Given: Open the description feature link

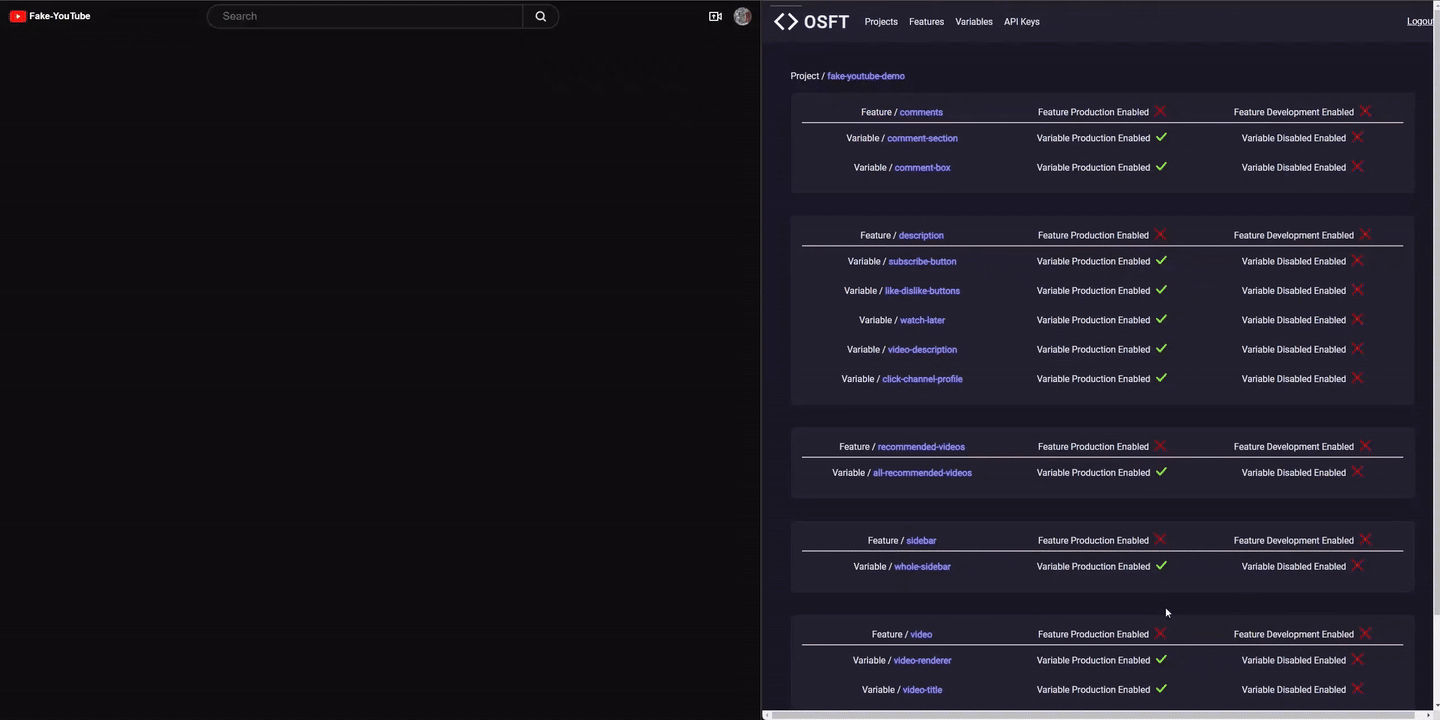Looking at the screenshot, I should [x=921, y=235].
